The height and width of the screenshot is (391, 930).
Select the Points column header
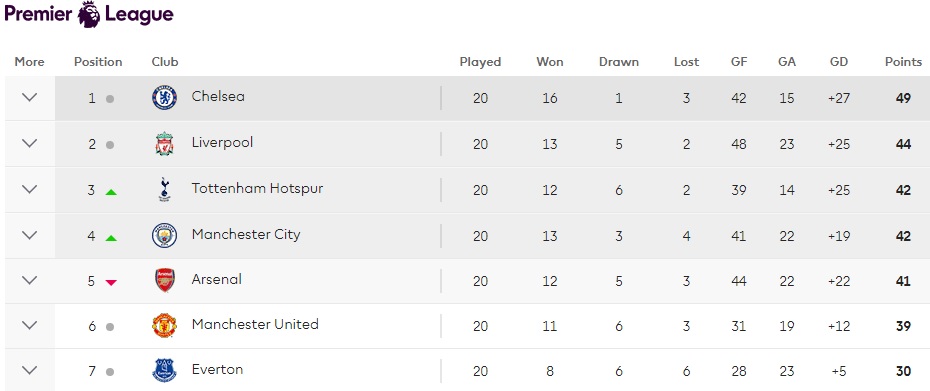(x=903, y=62)
